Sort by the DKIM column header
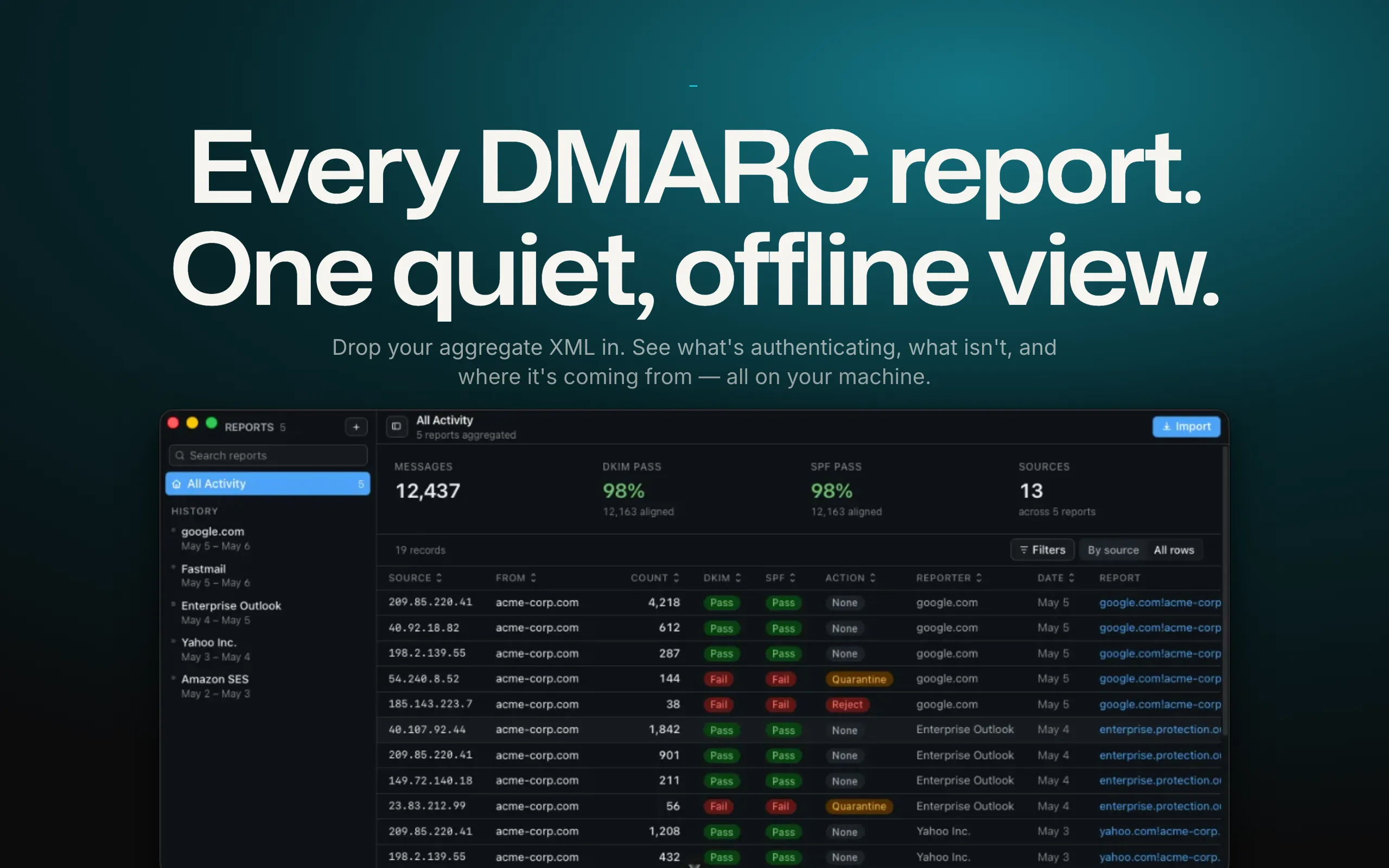This screenshot has width=1389, height=868. [x=722, y=578]
